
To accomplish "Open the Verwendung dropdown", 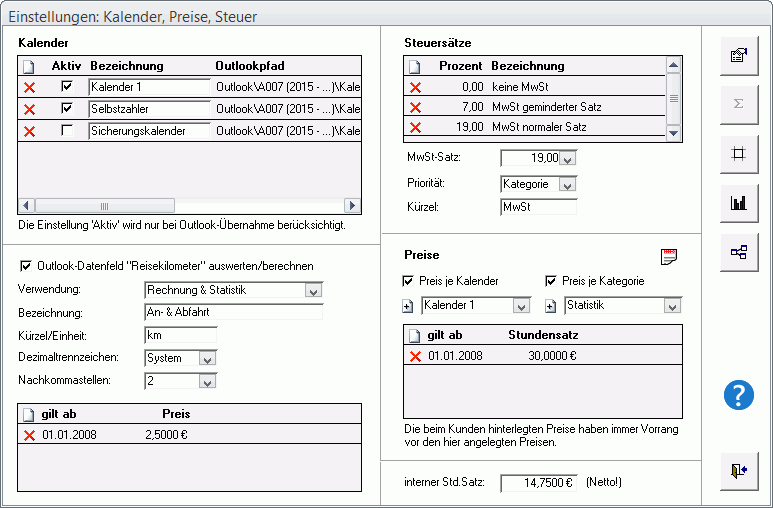I will point(313,291).
